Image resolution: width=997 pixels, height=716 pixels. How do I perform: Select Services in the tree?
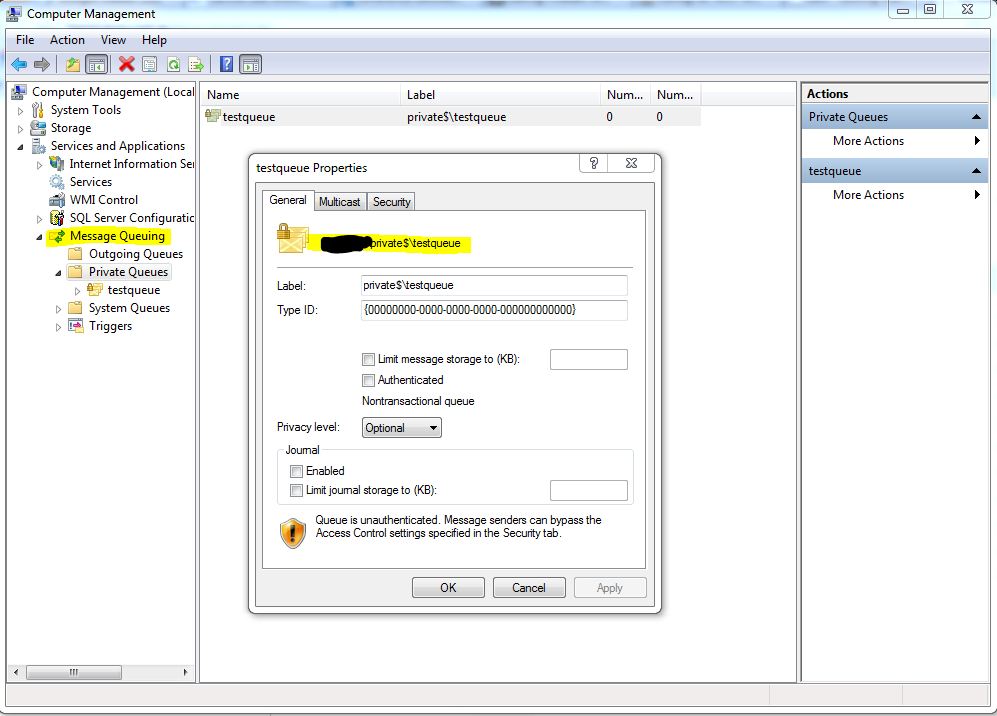tap(90, 182)
